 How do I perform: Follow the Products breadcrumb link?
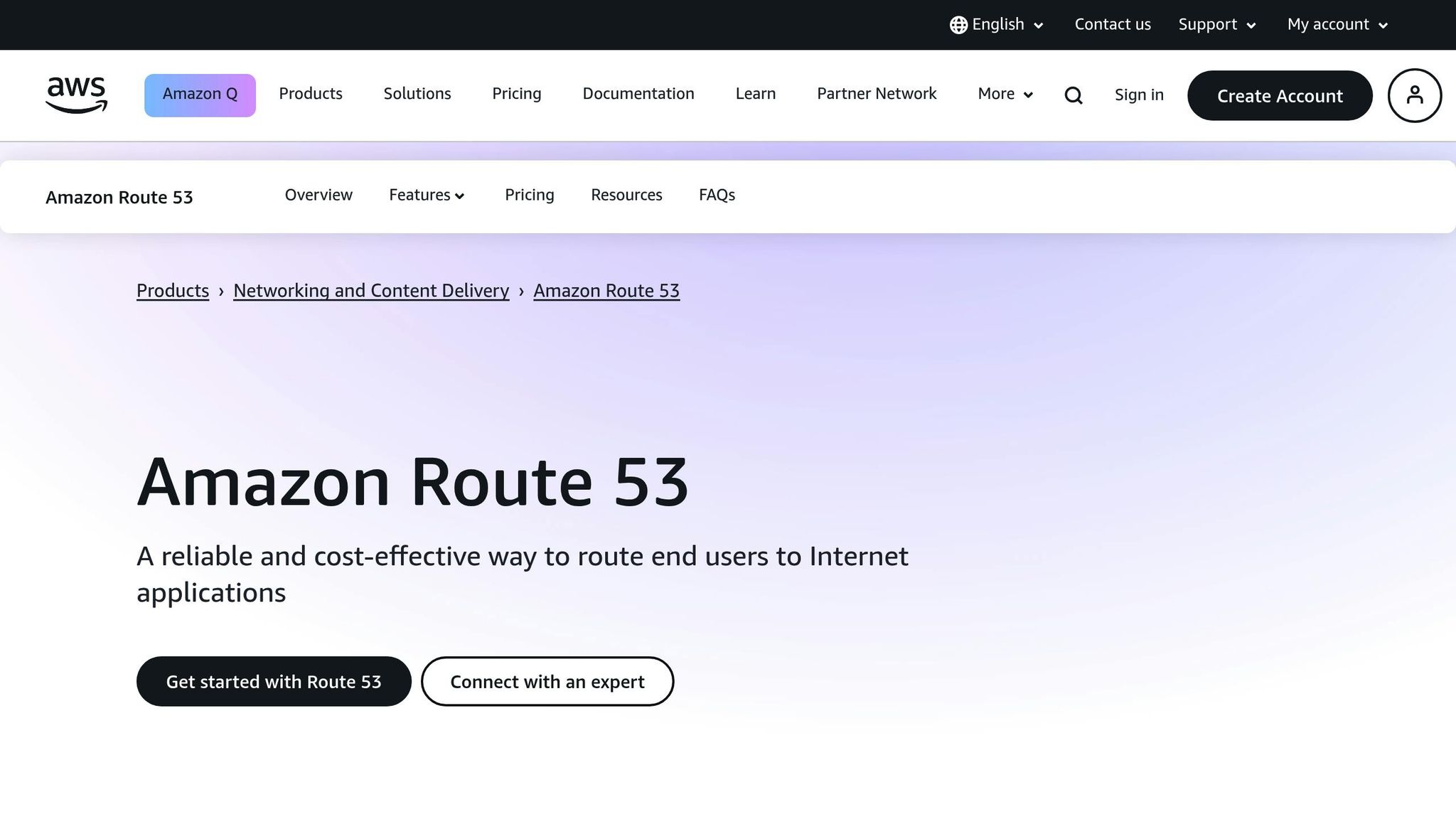173,291
